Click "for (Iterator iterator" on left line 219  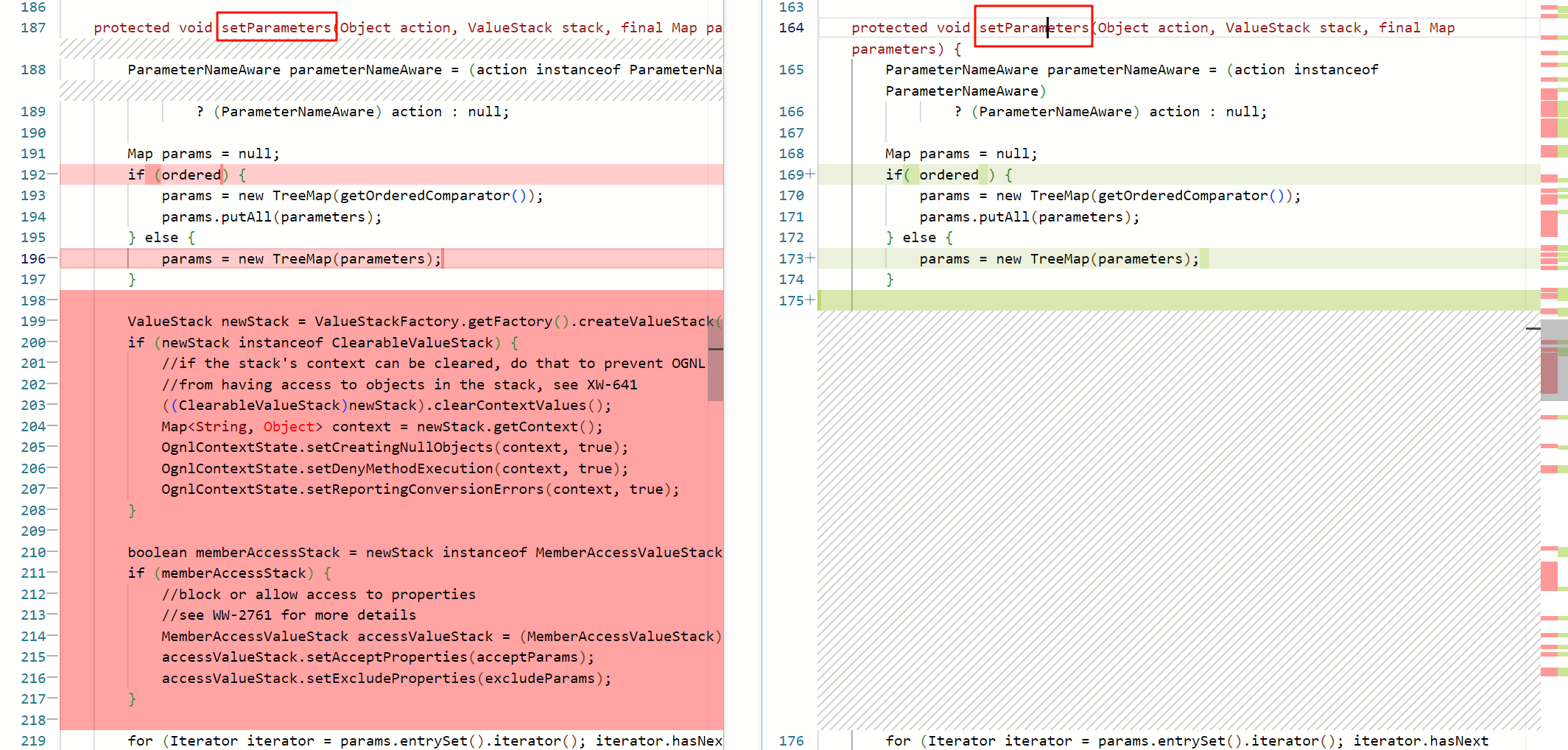tap(221, 740)
